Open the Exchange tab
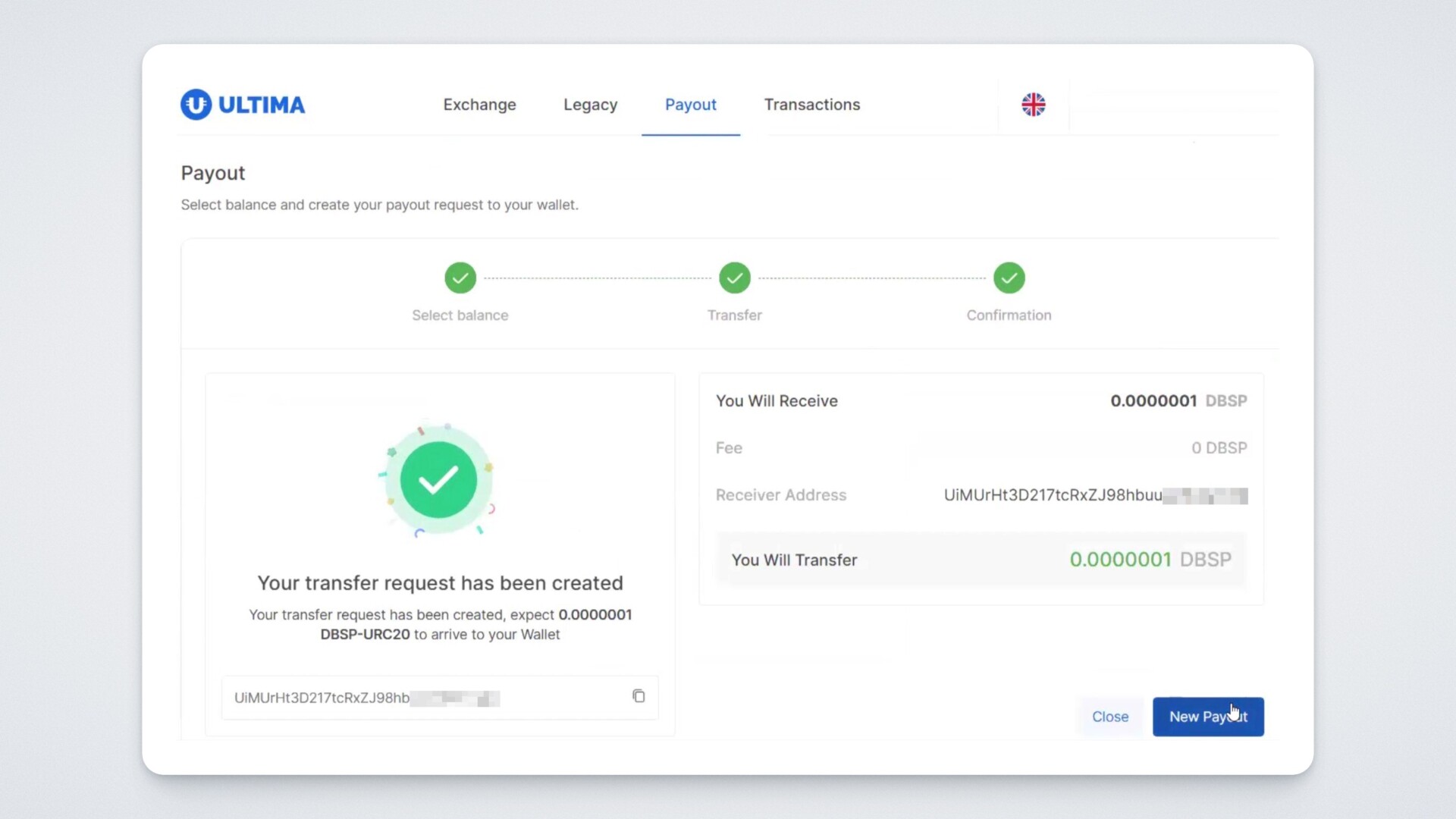 pyautogui.click(x=479, y=105)
